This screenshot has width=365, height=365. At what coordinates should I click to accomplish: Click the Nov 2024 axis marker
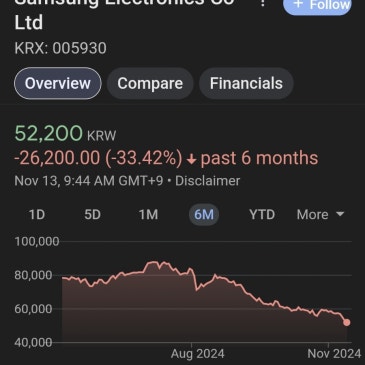pyautogui.click(x=334, y=354)
